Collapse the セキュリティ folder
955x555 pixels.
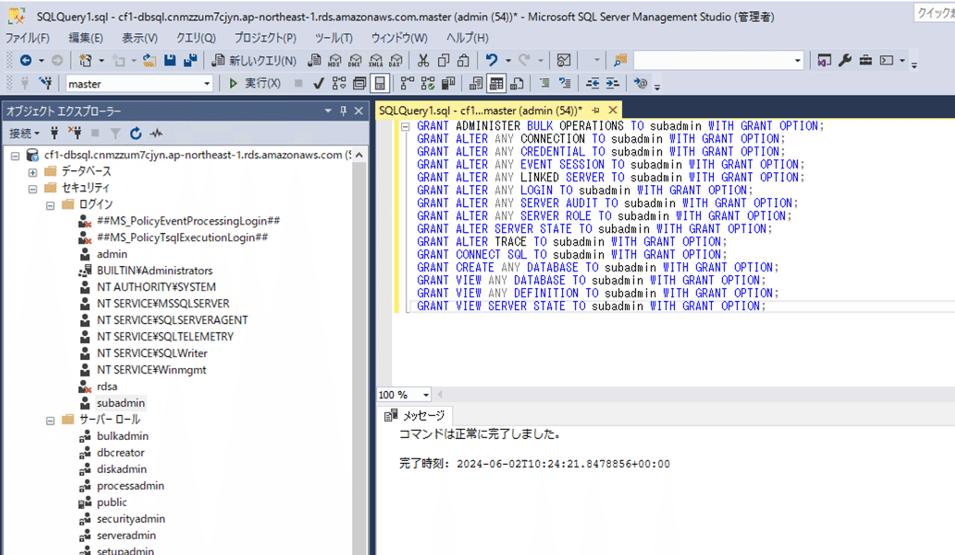pos(33,189)
